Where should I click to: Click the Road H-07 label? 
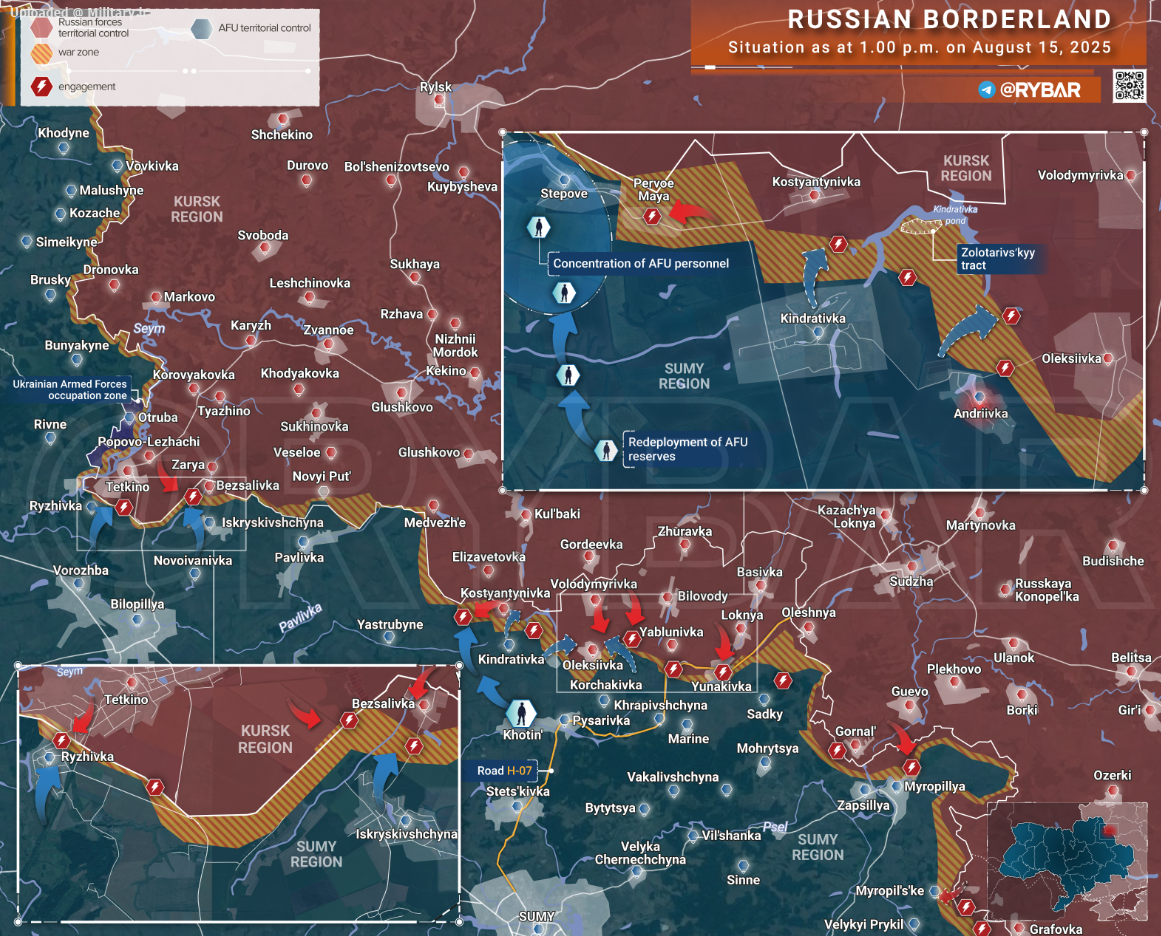(x=504, y=771)
